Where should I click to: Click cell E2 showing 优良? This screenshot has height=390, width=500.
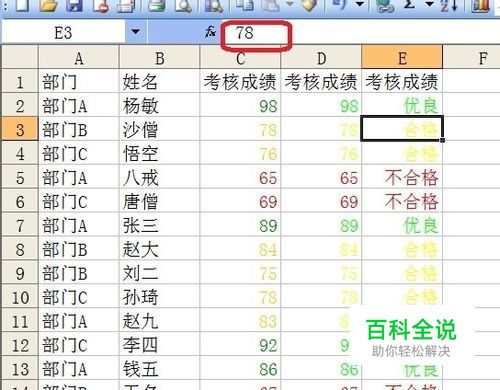pos(402,106)
